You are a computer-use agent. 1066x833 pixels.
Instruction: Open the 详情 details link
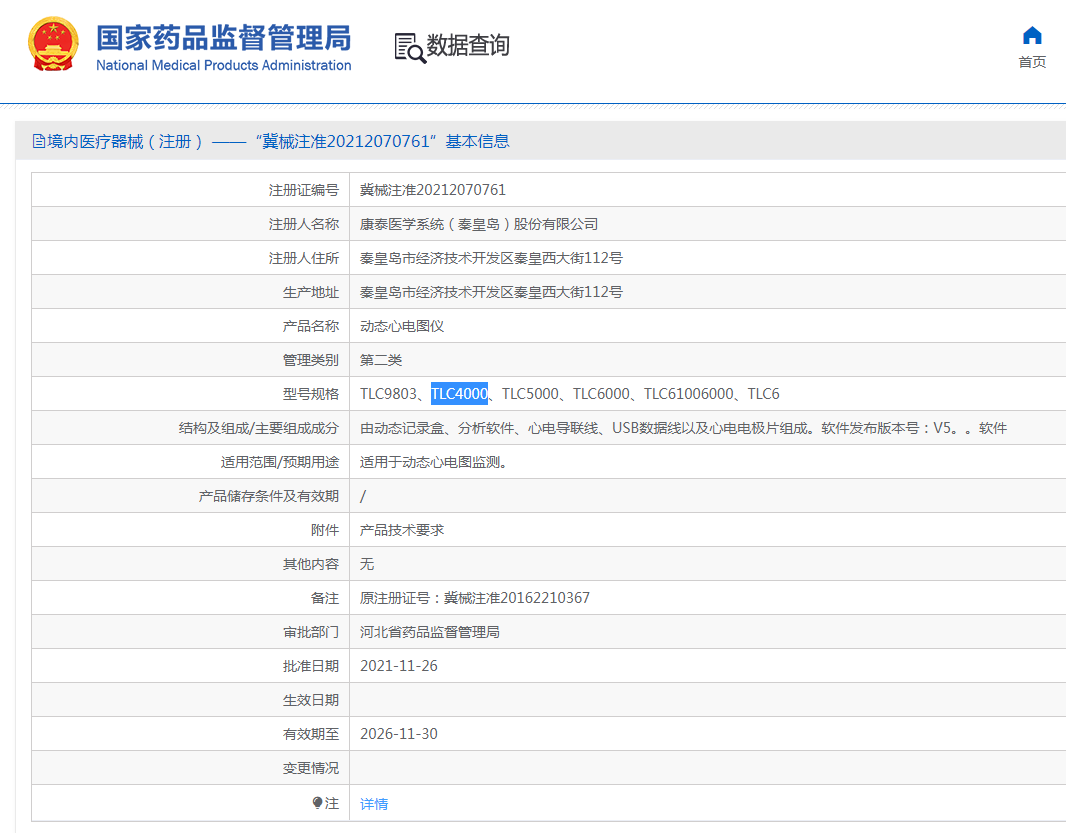[x=374, y=804]
